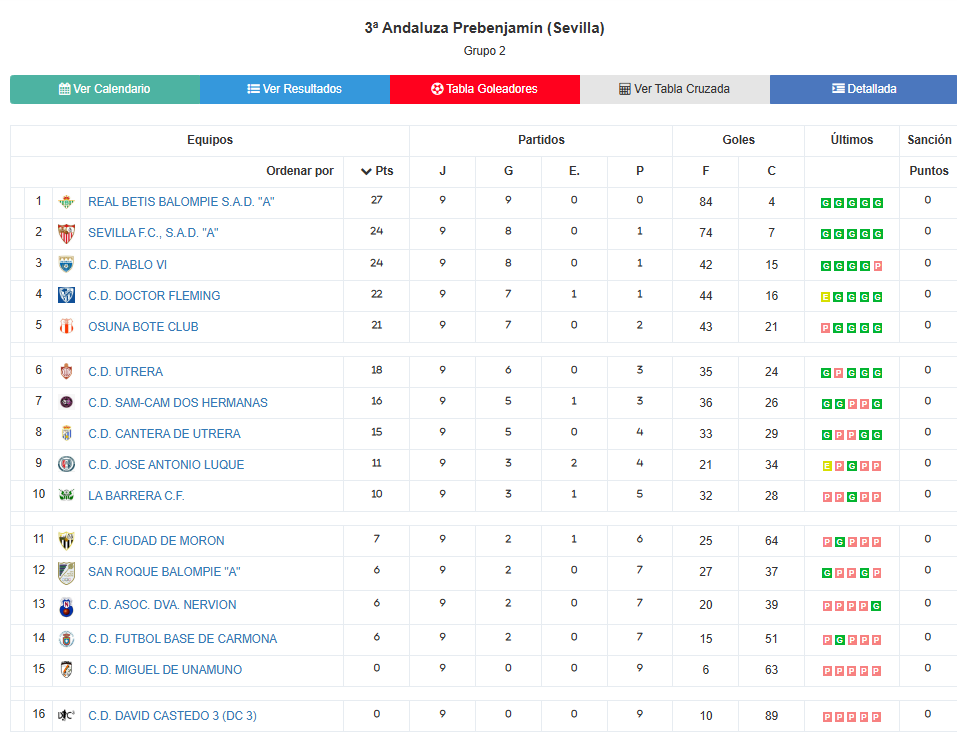Screen dimensions: 957x745
Task: Open C.F. CIUDAD DE MORON link
Action: click(x=156, y=541)
